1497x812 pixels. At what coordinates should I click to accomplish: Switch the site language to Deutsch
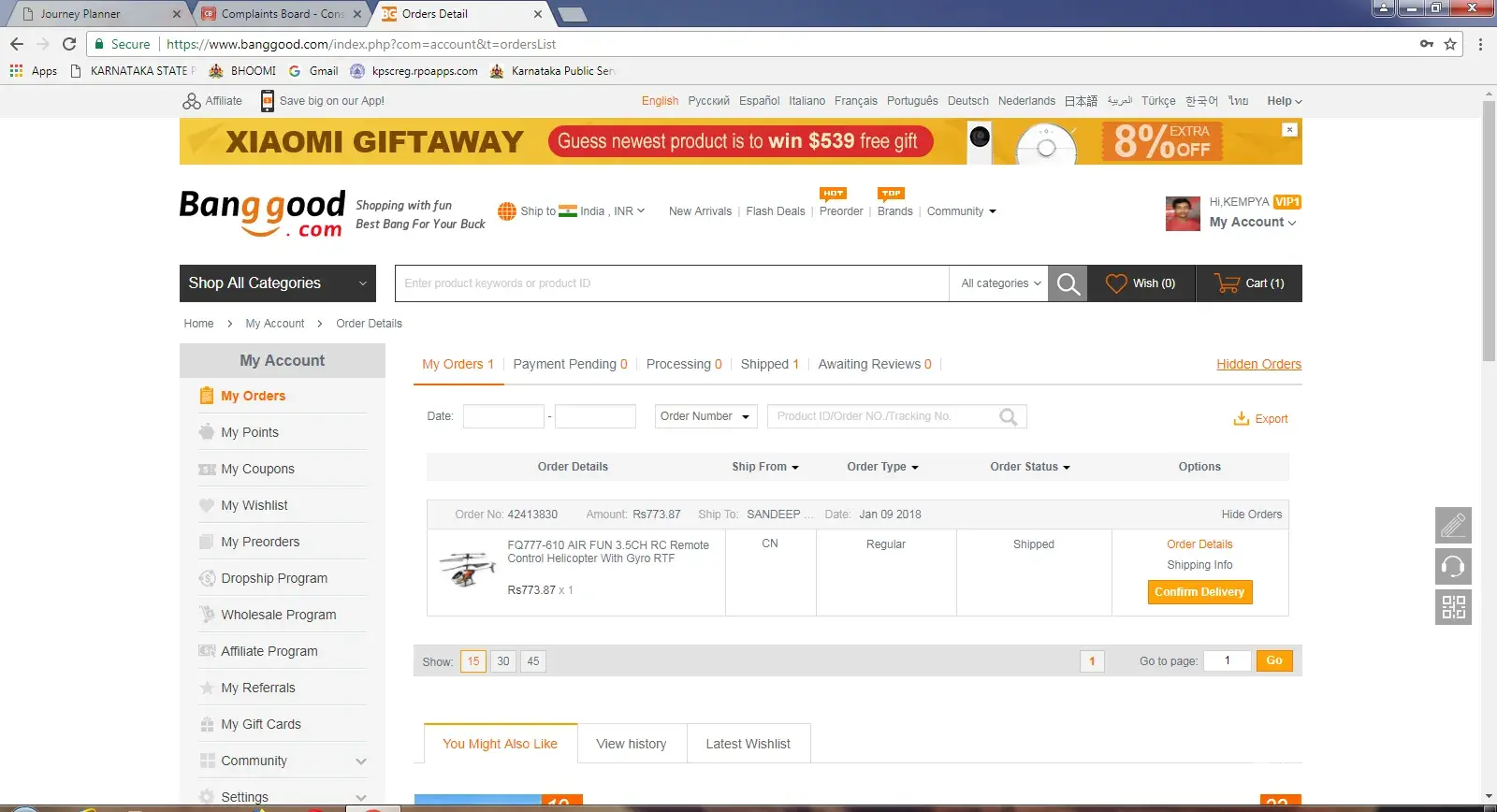967,101
